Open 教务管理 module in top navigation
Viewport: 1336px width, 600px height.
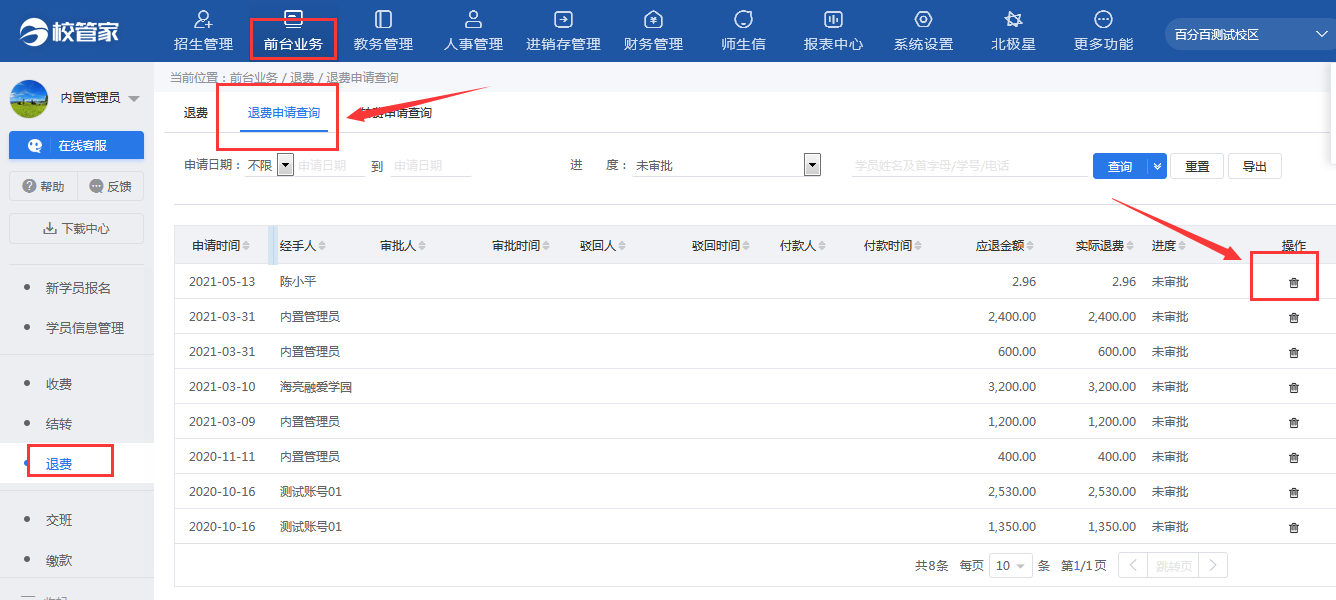click(383, 31)
